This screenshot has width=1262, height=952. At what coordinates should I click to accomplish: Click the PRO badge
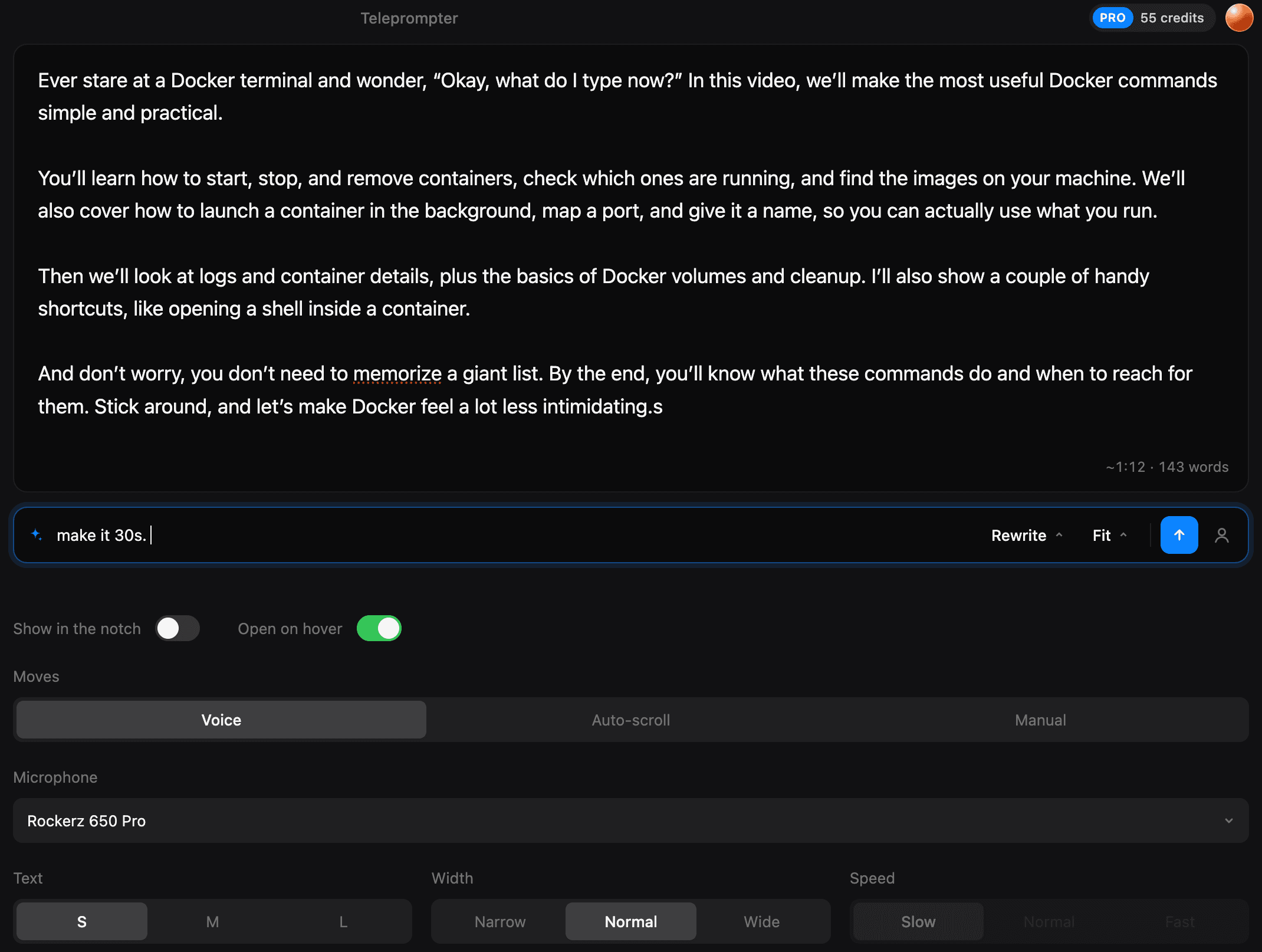tap(1112, 18)
